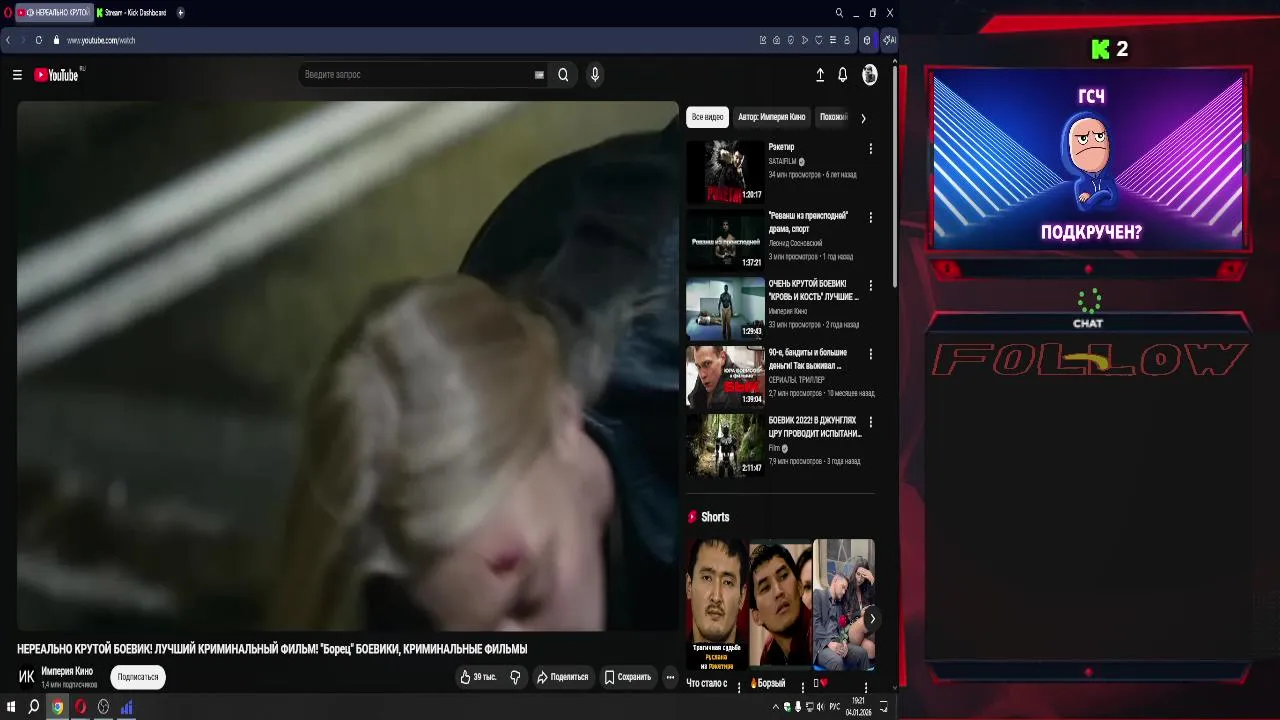
Task: Switch the РУС input language indicator
Action: [835, 707]
